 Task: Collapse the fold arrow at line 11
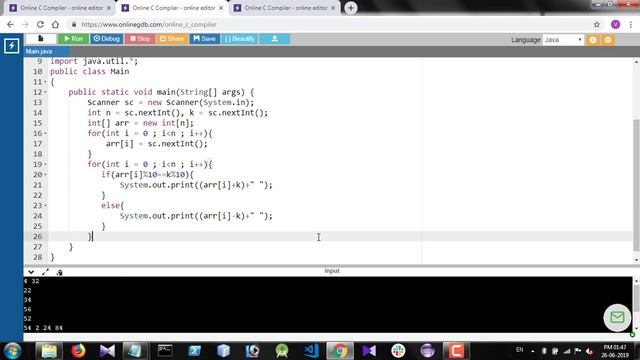[x=45, y=82]
